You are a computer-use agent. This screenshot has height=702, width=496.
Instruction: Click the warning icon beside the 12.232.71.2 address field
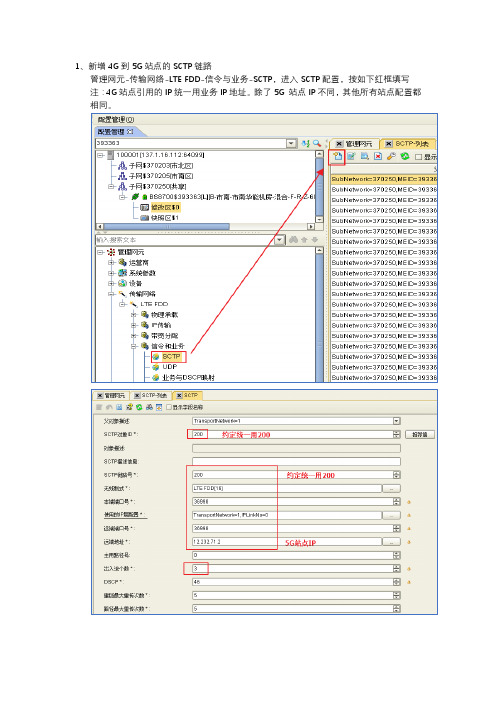[409, 542]
